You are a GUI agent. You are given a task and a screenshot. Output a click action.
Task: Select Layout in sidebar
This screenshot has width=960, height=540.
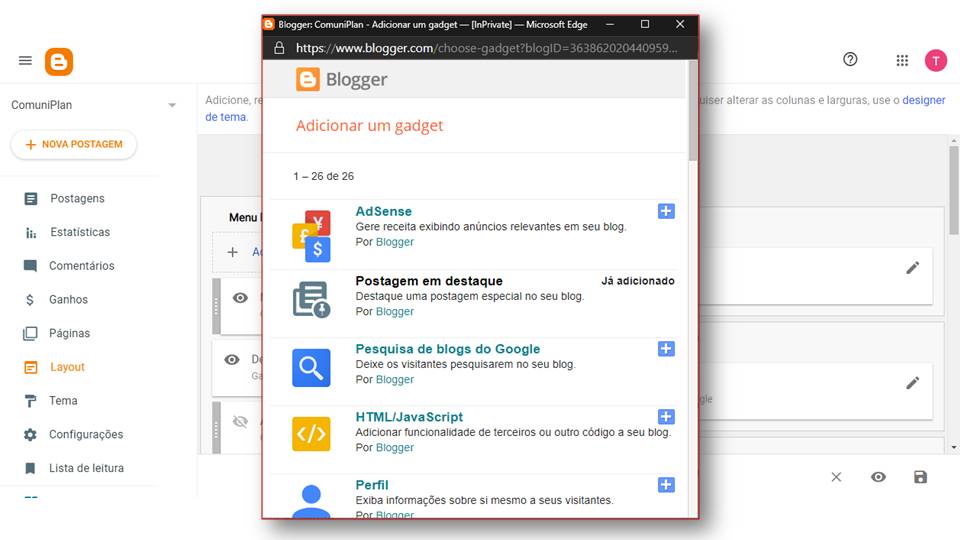[x=67, y=367]
